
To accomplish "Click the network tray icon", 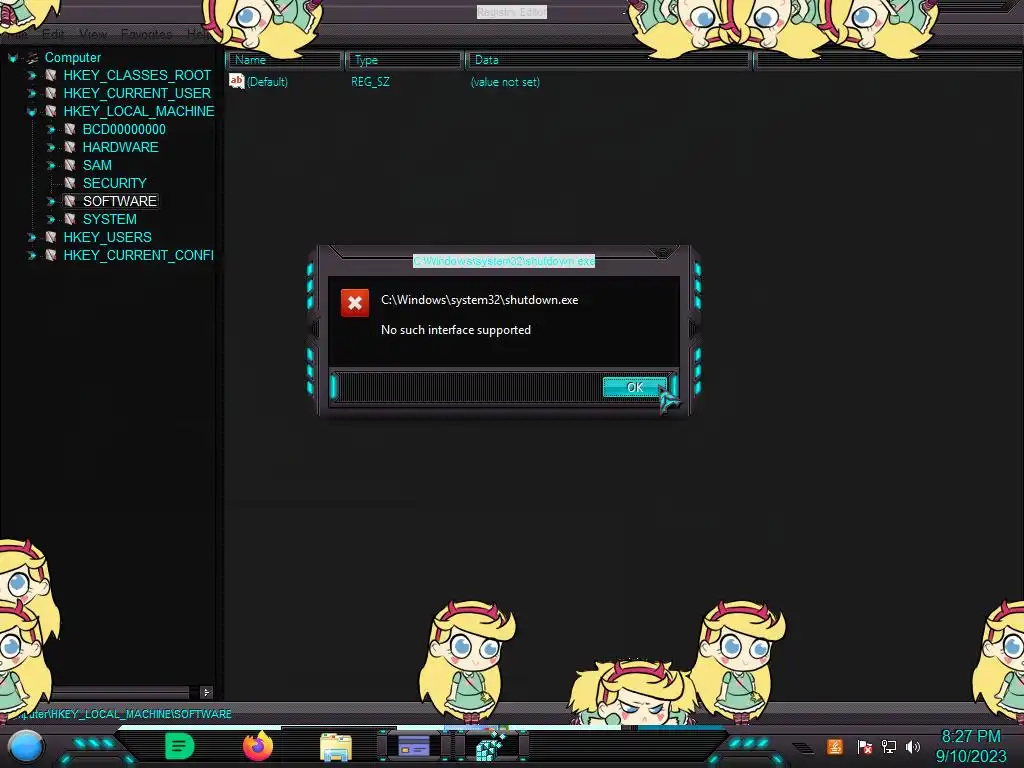I will point(889,746).
